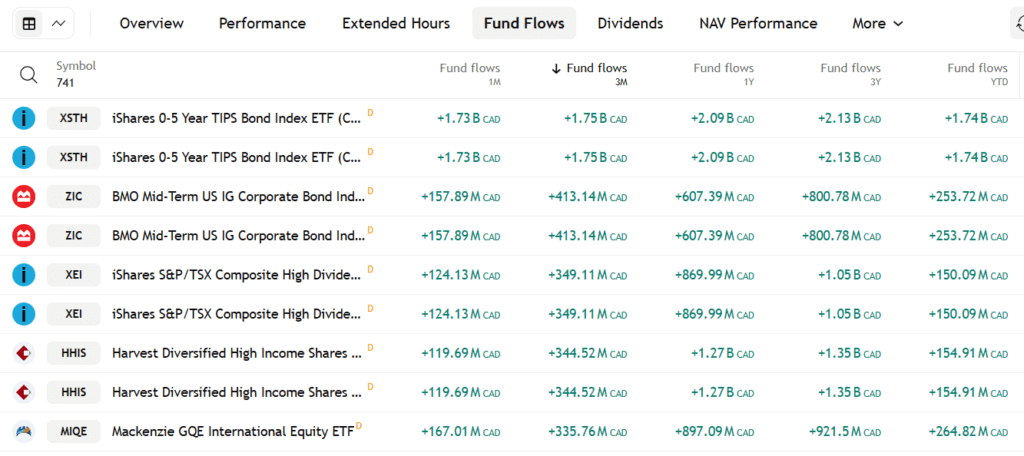The image size is (1024, 456).
Task: Open the Overview tab
Action: tap(151, 23)
